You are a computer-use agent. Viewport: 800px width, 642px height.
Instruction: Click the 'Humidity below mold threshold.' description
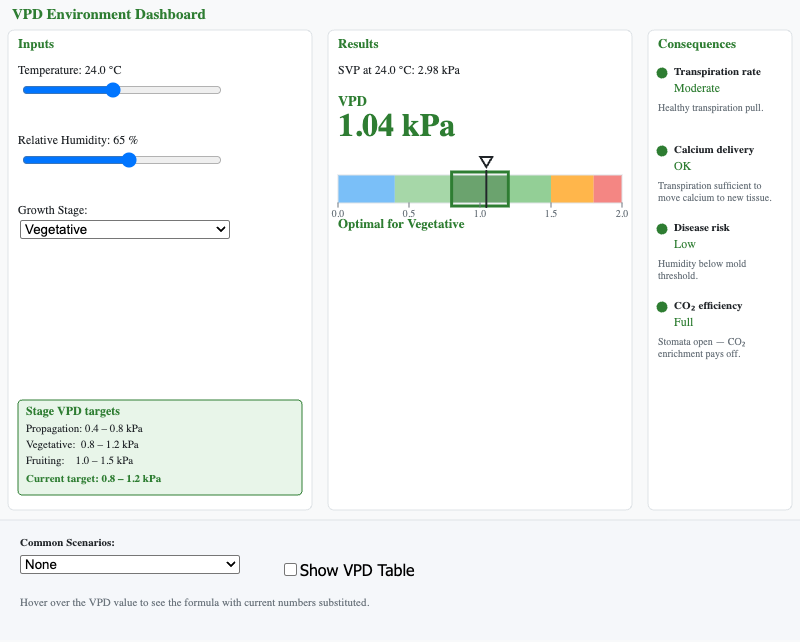coord(702,269)
